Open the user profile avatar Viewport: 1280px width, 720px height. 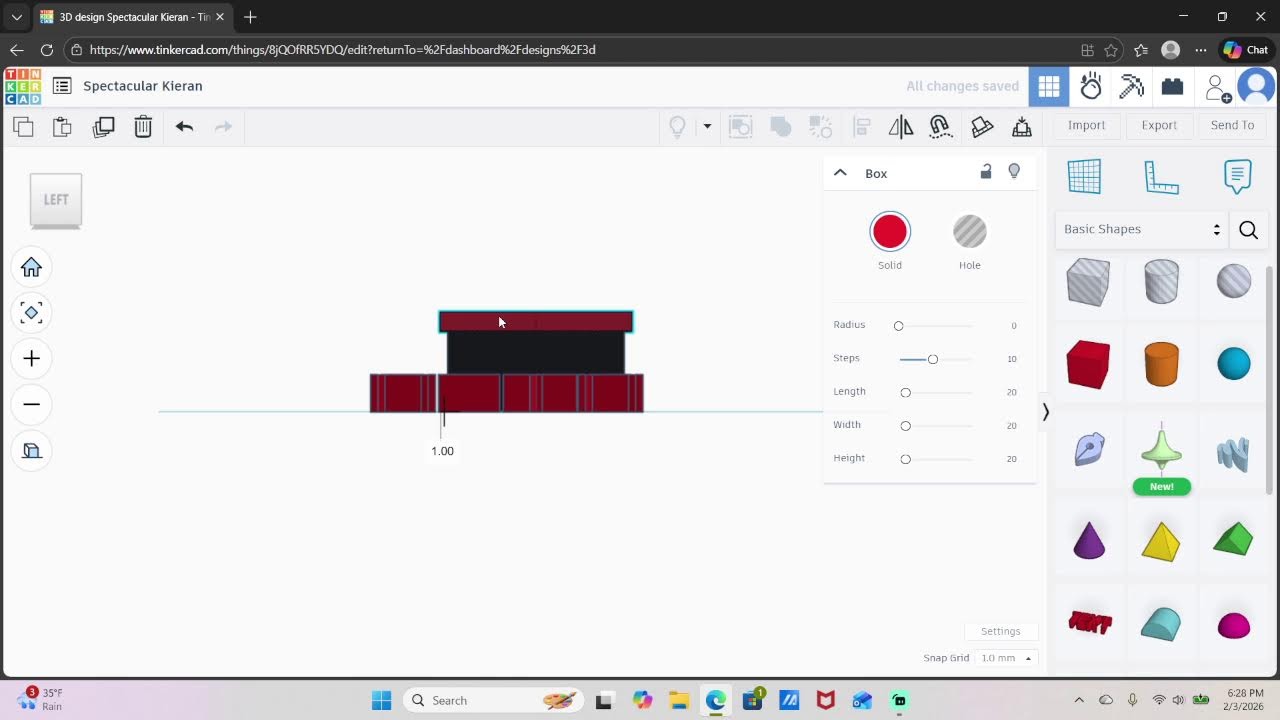(1256, 86)
